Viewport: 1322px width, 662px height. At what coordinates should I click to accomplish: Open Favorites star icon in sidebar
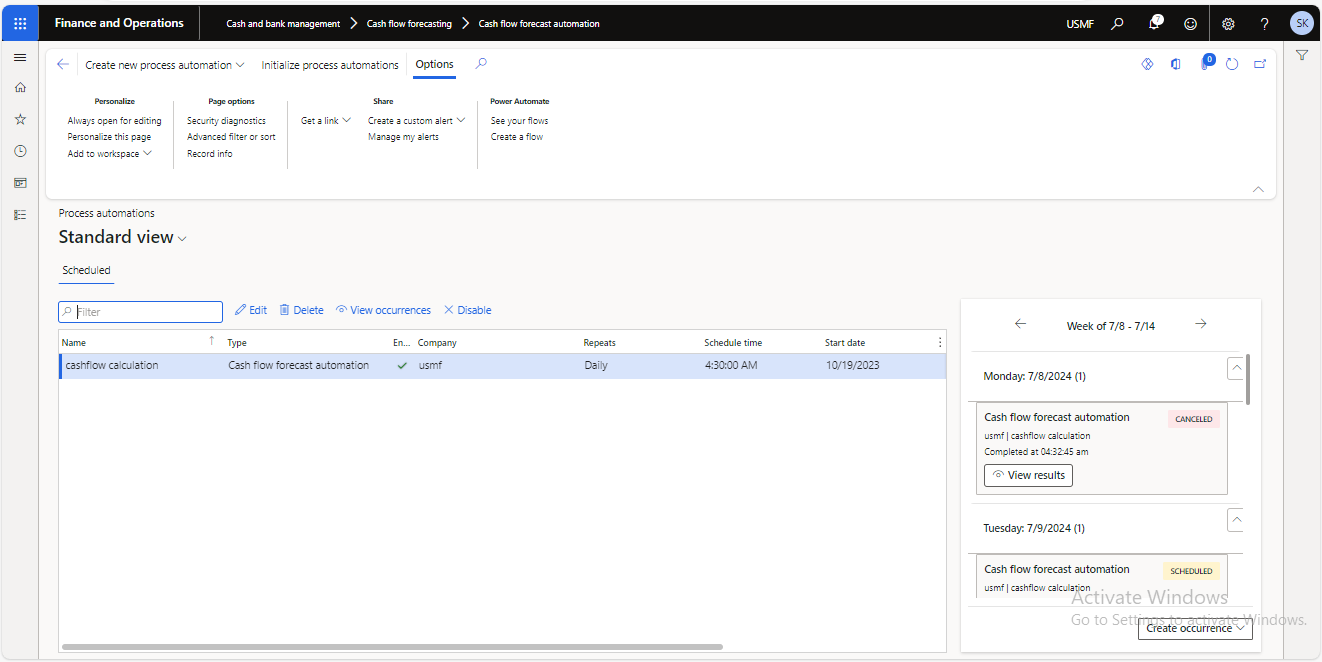[20, 119]
